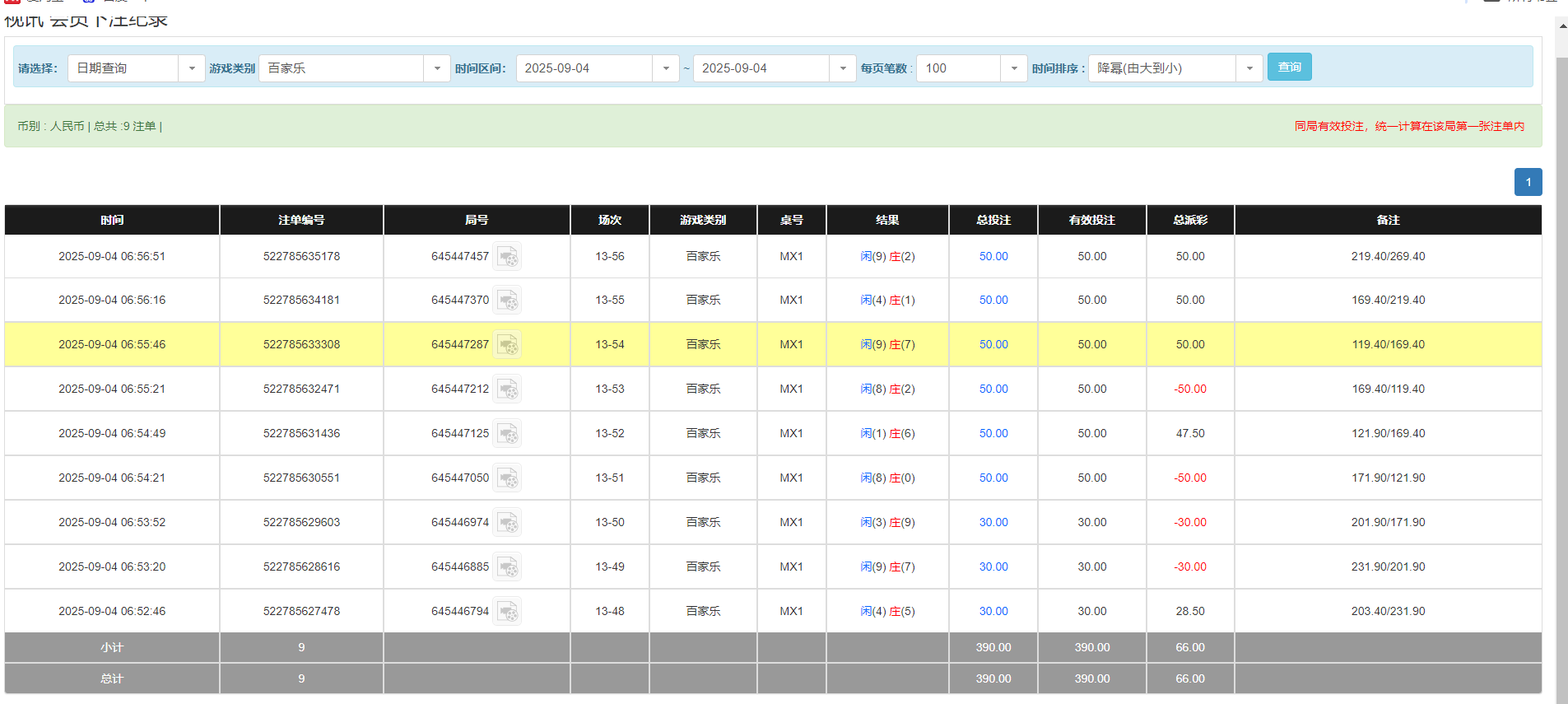View replay icon for round 645446794
The image size is (1568, 704).
click(x=507, y=612)
